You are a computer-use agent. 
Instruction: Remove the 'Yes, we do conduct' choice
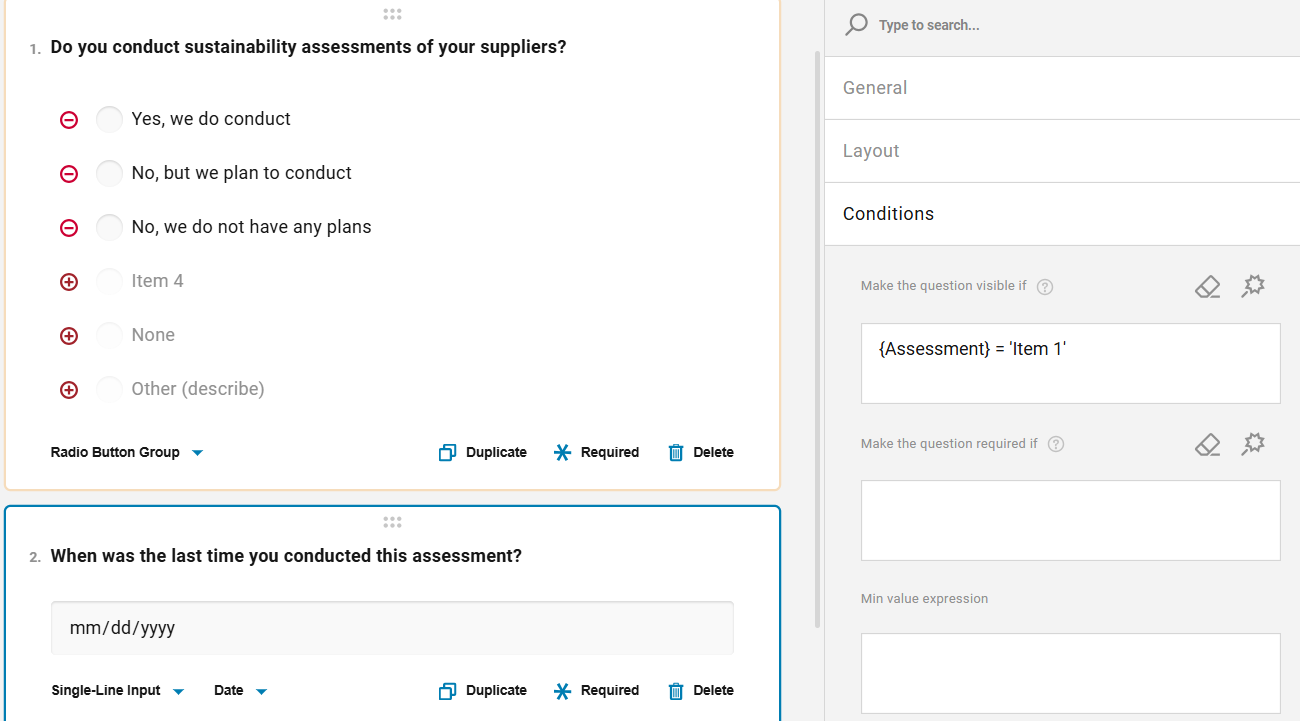(69, 120)
